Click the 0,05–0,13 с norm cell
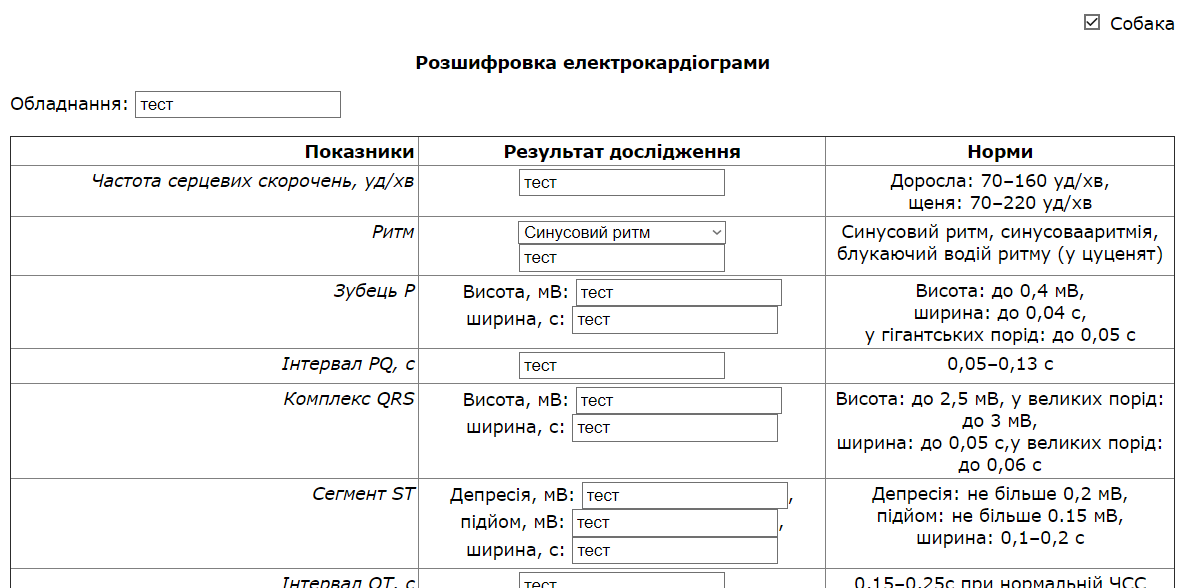This screenshot has width=1182, height=588. click(999, 364)
